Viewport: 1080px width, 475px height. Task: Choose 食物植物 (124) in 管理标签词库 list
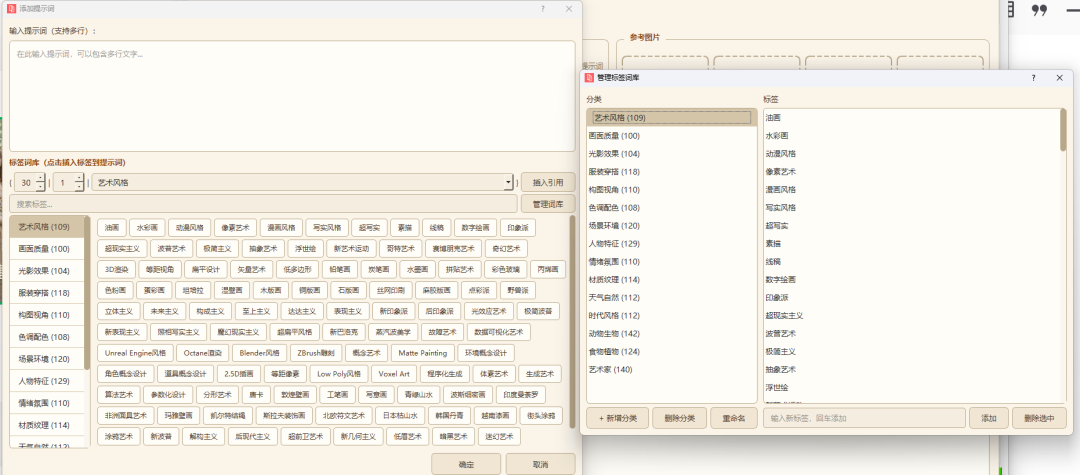tap(672, 351)
